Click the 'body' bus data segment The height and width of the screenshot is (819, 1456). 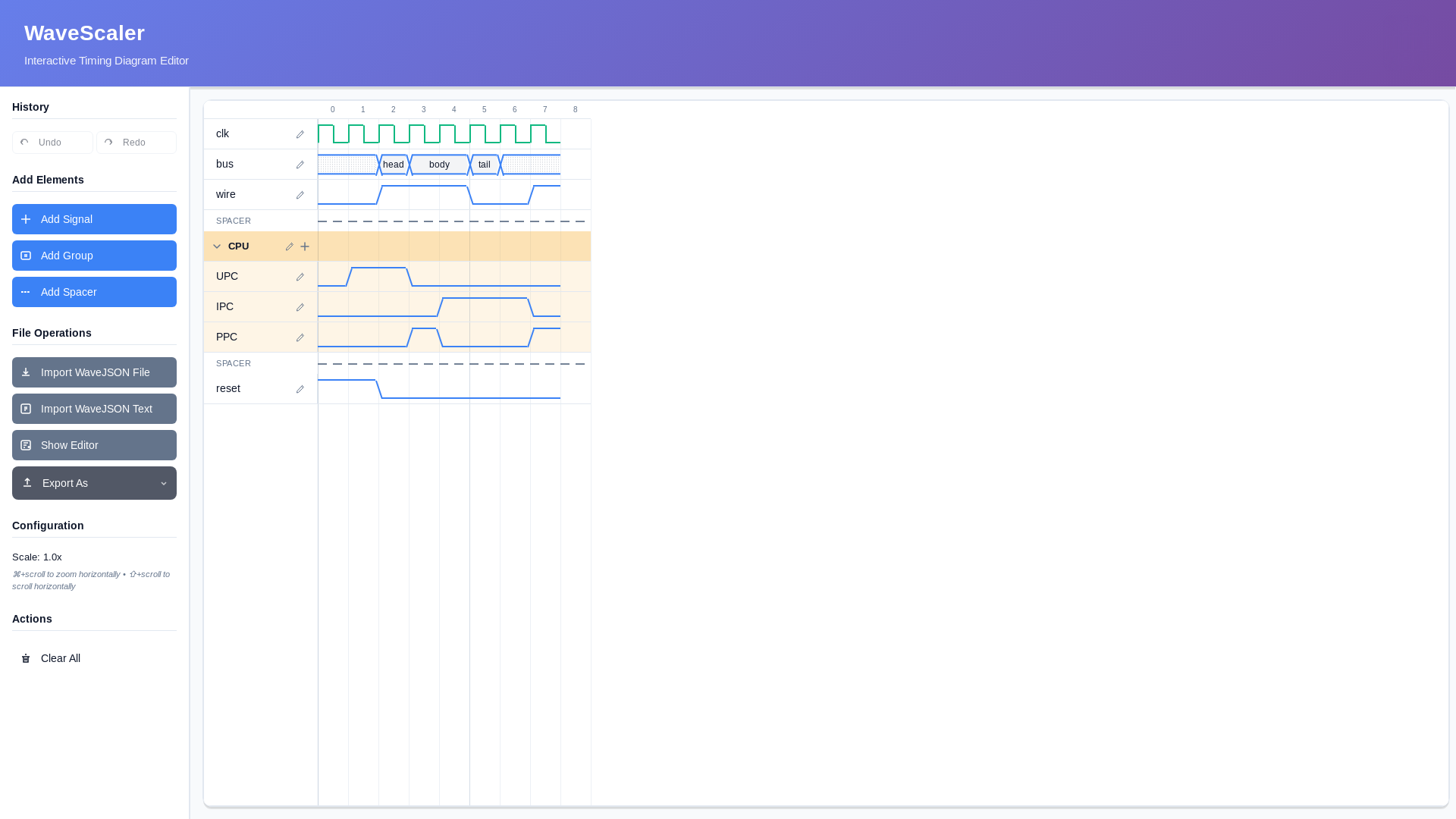click(439, 165)
